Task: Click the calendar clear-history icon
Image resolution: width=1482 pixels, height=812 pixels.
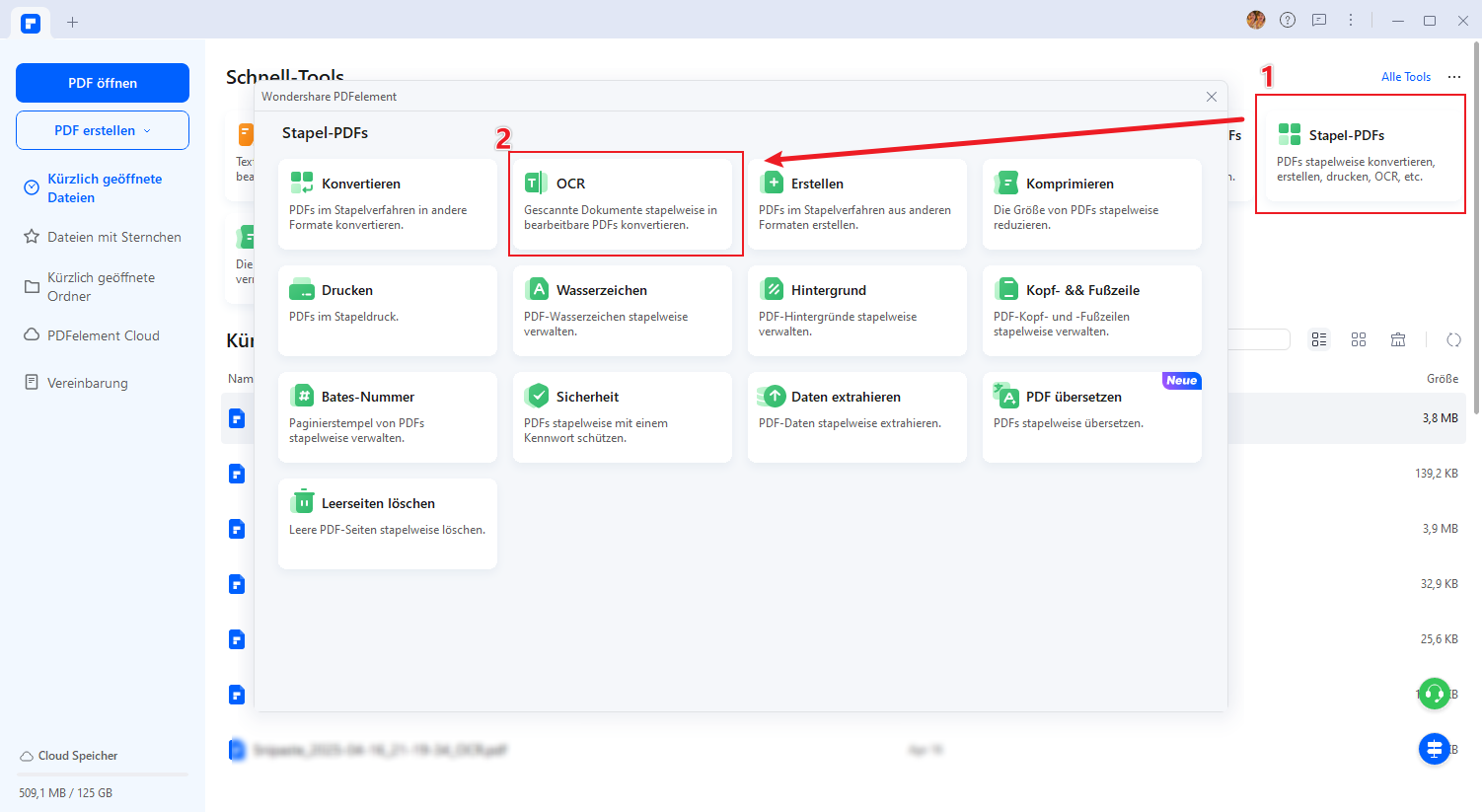Action: click(1398, 339)
